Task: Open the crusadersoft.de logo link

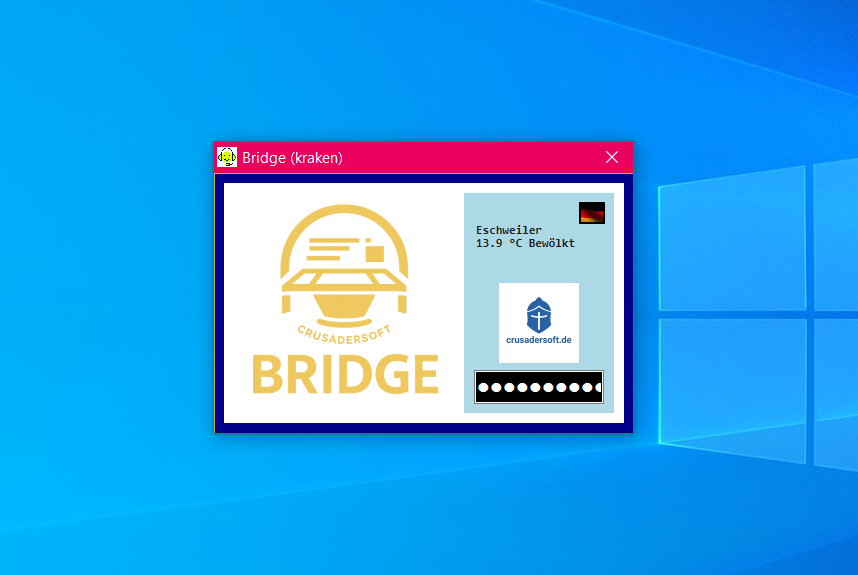Action: (538, 323)
